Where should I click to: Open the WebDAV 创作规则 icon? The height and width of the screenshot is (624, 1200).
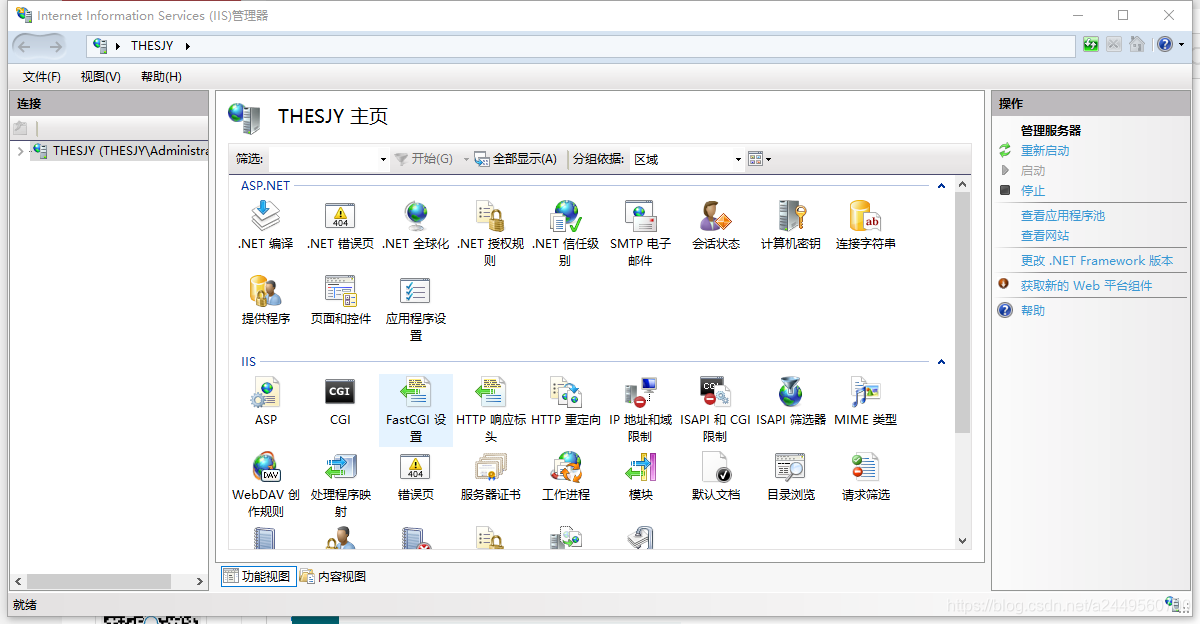[x=265, y=485]
